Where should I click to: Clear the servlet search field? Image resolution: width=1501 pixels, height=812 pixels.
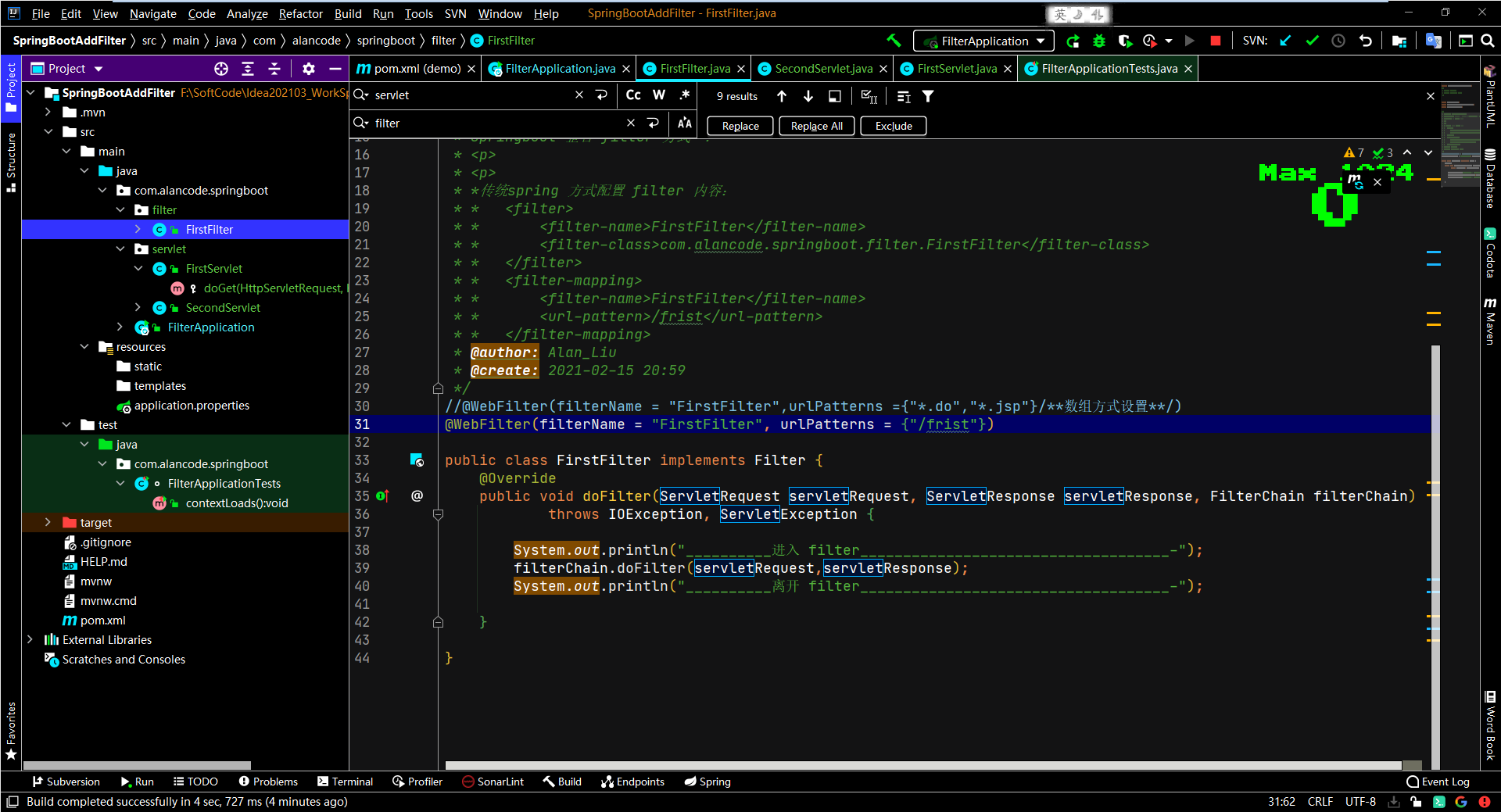click(x=579, y=95)
